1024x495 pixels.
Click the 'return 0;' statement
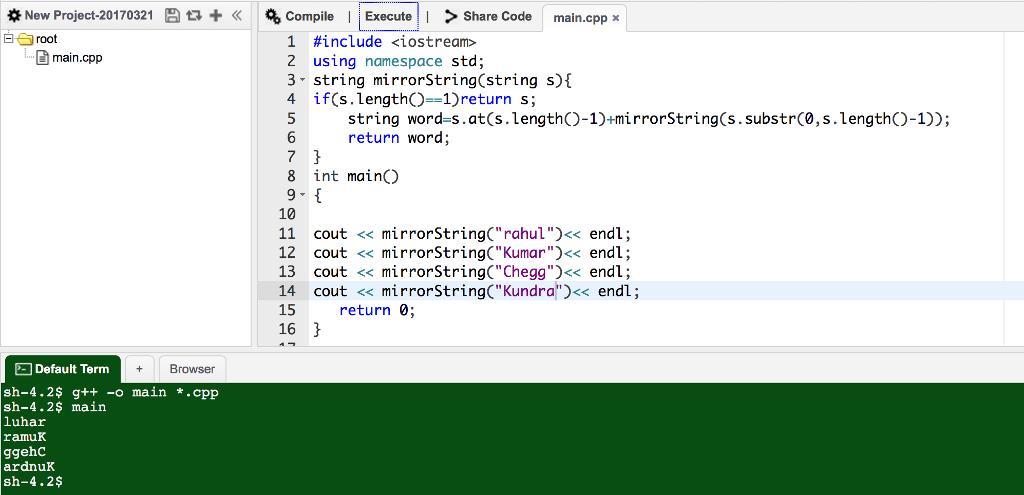click(377, 310)
